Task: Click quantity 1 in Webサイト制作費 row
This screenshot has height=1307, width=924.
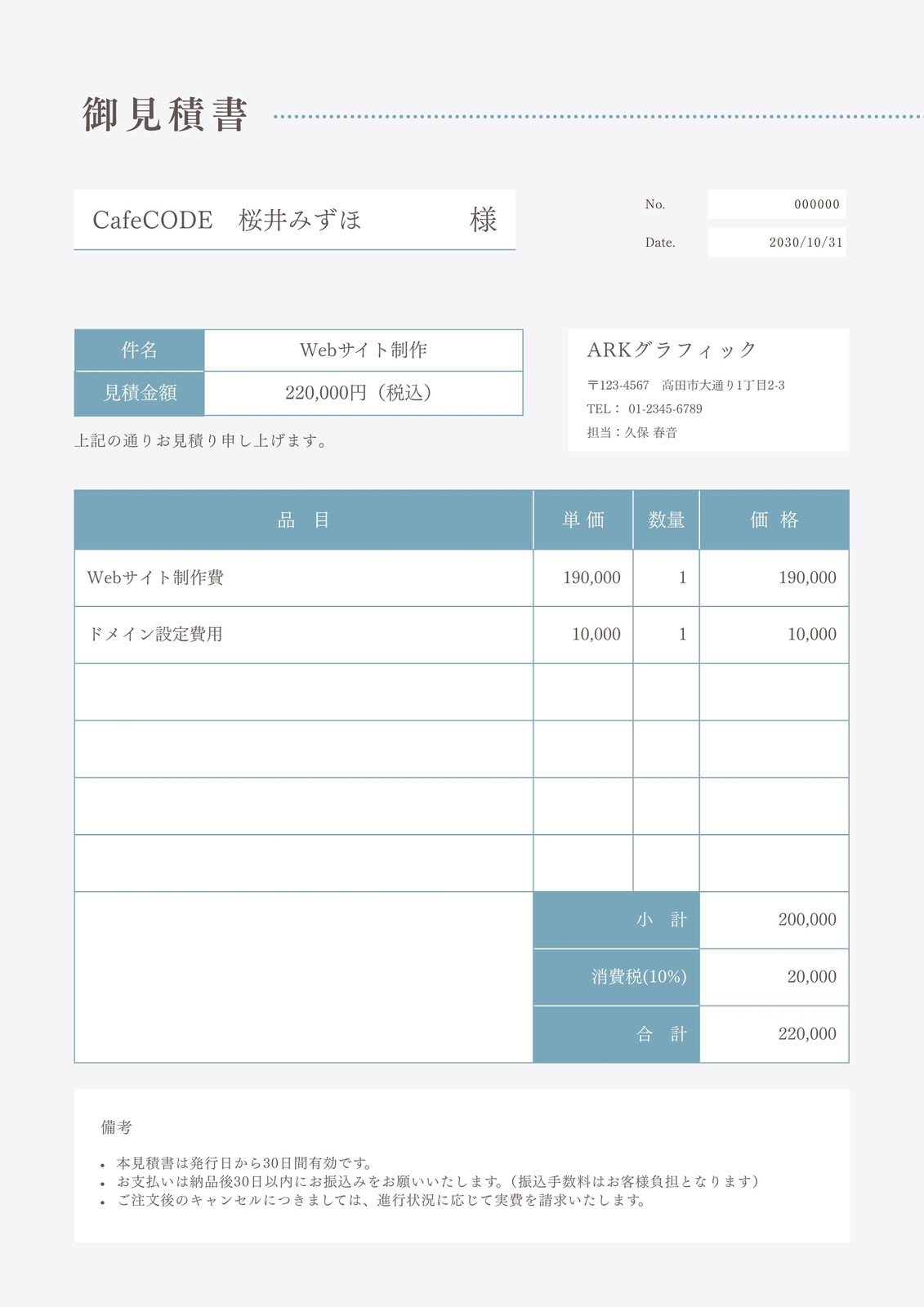Action: point(666,578)
